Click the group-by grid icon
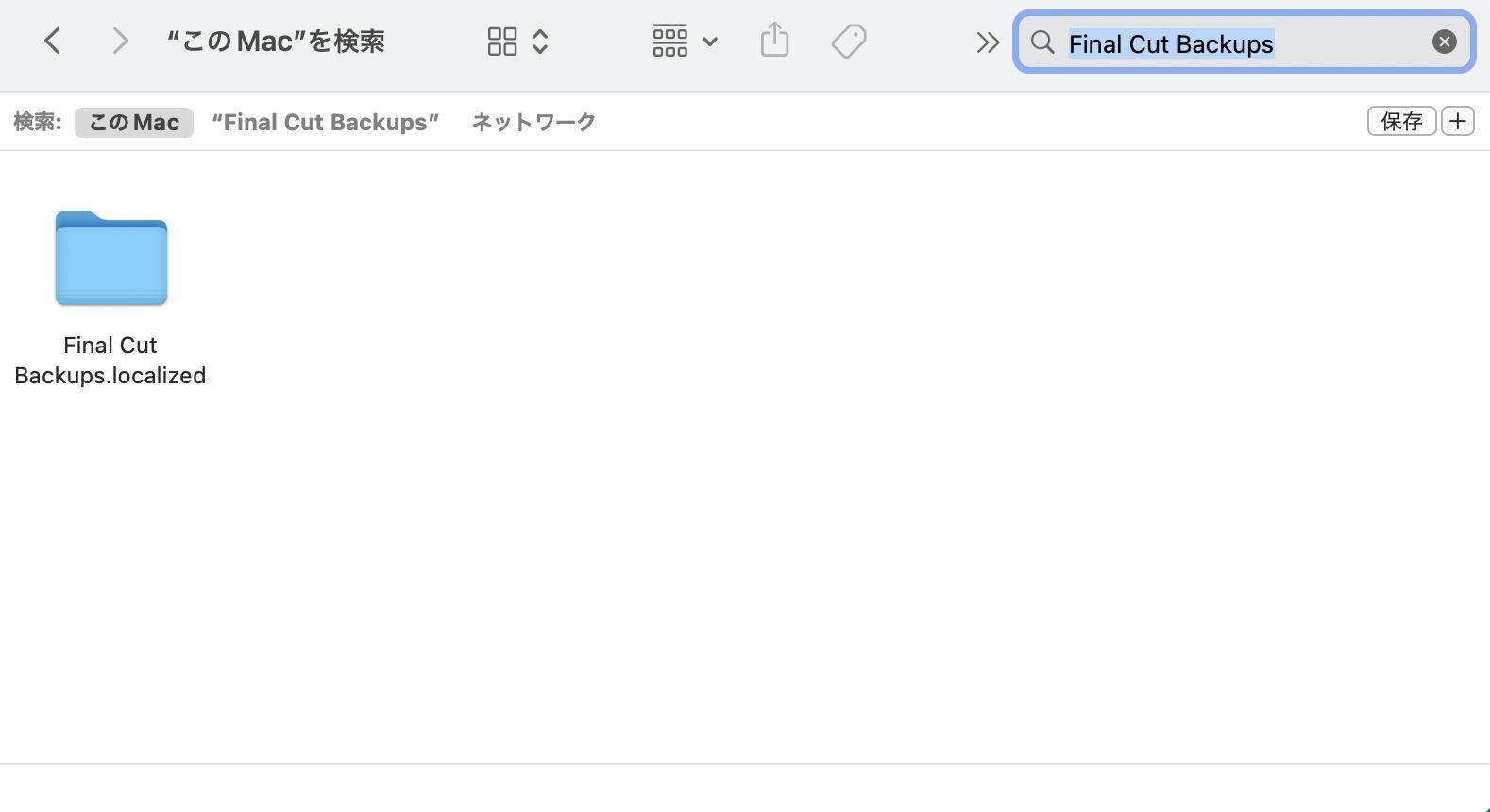Image resolution: width=1490 pixels, height=812 pixels. (x=669, y=42)
